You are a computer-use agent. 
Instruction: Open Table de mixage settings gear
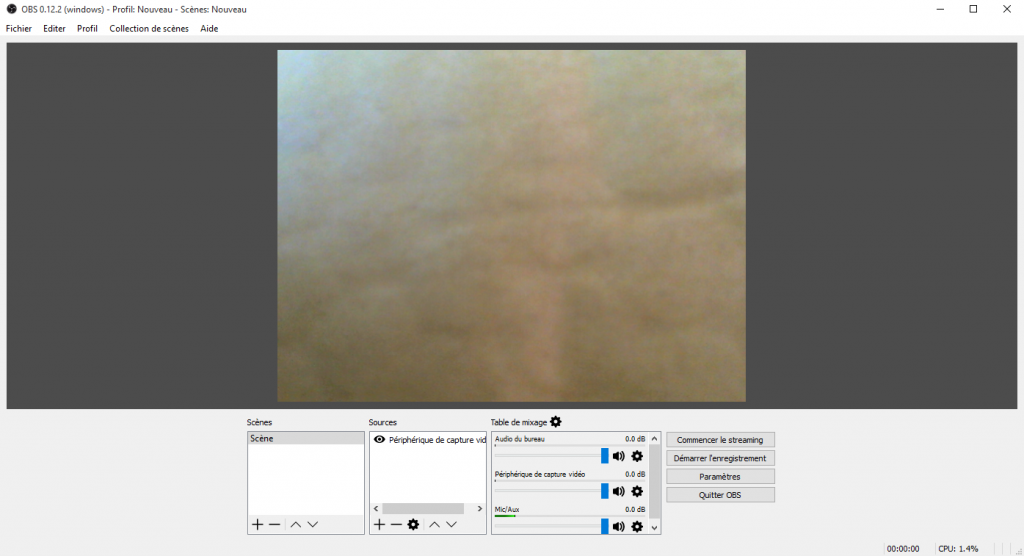tap(556, 422)
